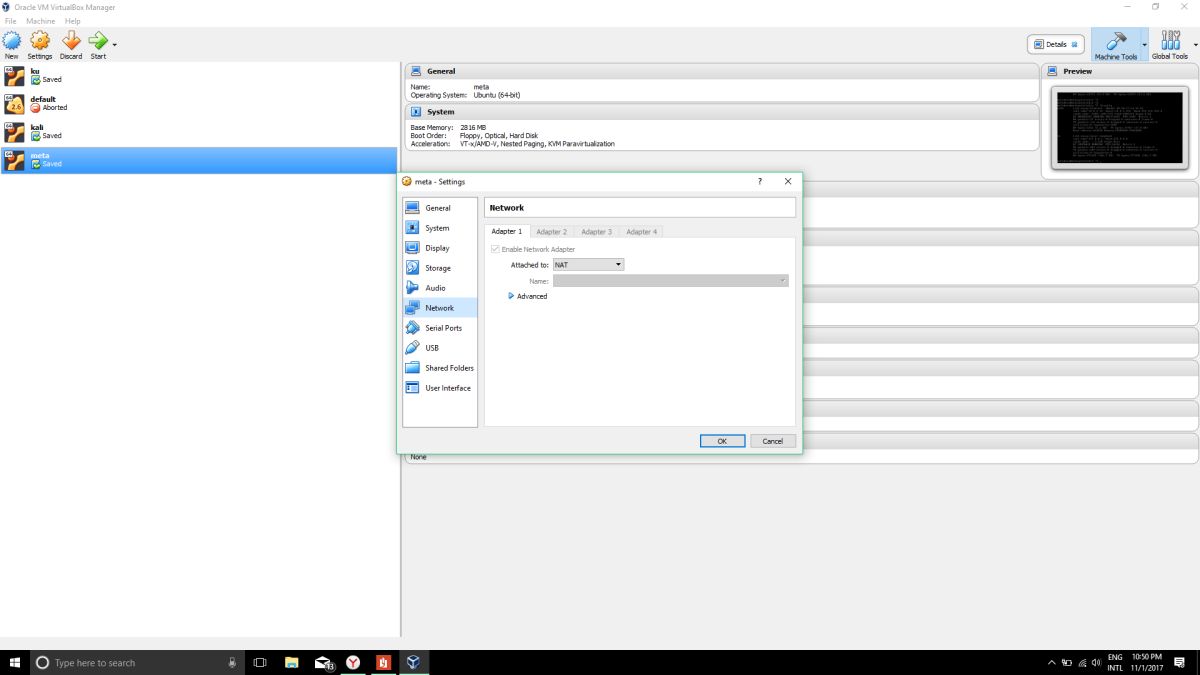
Task: Open Serial Ports settings category
Action: 440,328
